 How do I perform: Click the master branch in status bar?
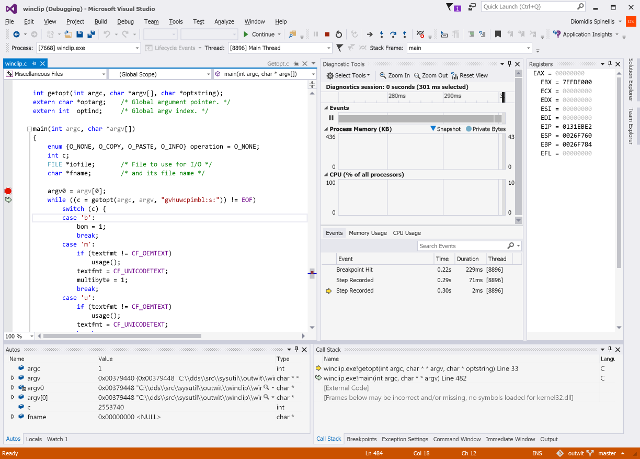[x=606, y=453]
